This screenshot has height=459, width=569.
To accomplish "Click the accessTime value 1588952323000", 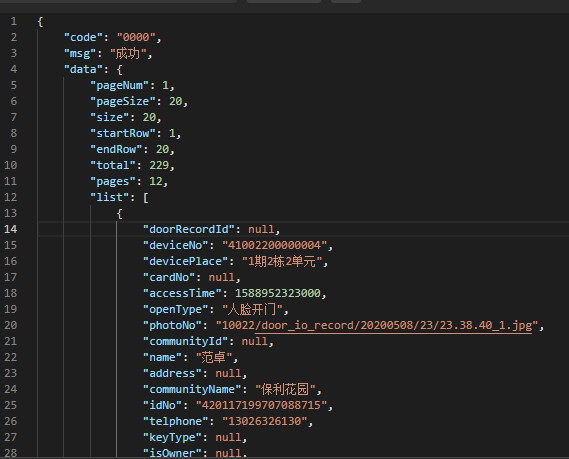I will click(x=278, y=293).
